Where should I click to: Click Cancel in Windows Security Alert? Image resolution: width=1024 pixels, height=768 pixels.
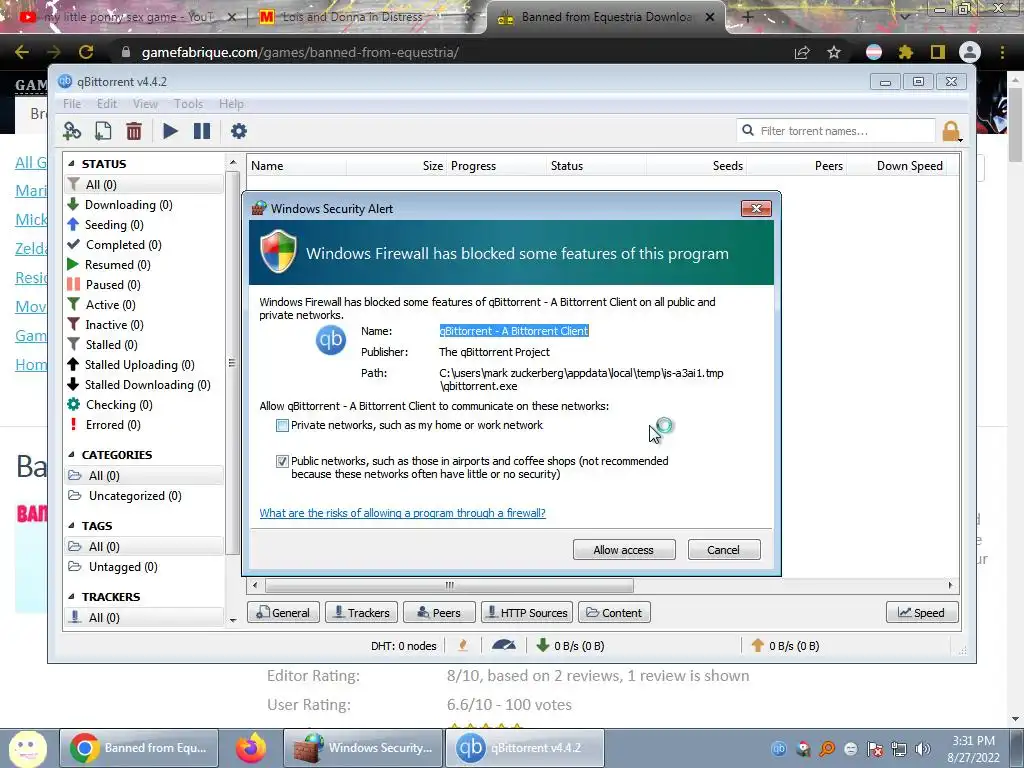(x=724, y=550)
